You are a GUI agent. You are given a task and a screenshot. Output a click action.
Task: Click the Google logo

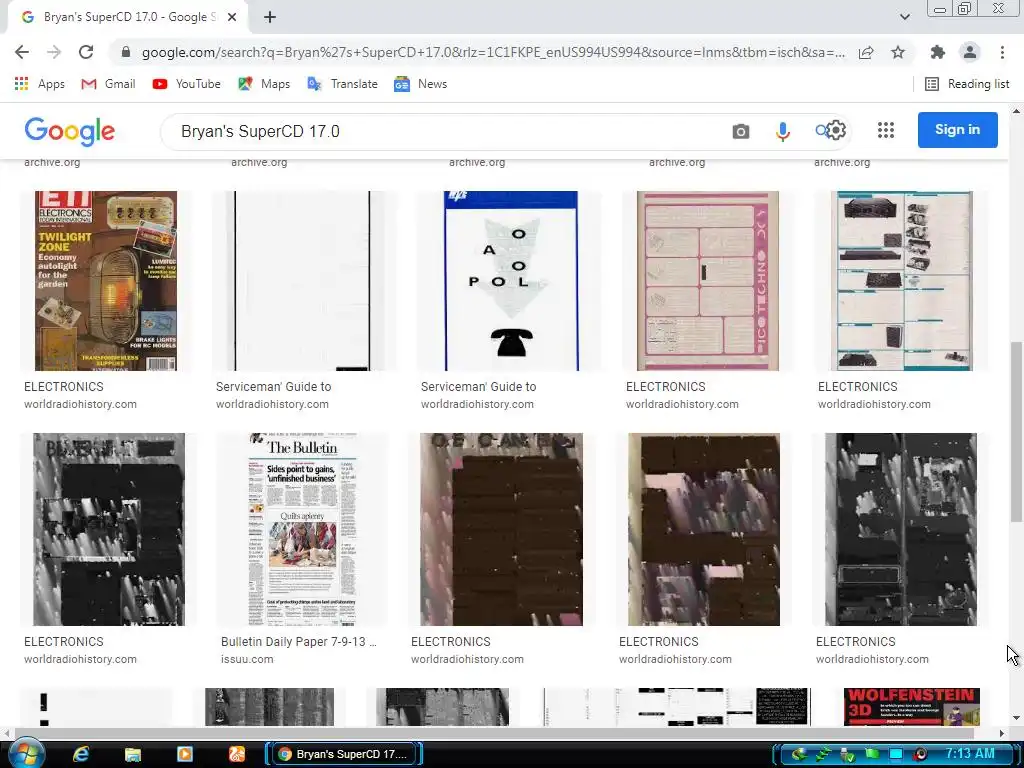click(x=70, y=131)
